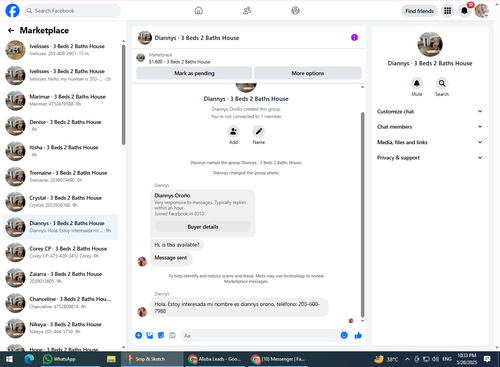The image size is (500, 367).
Task: Click the listing thumbnail beside $1,600 price
Action: click(x=141, y=58)
